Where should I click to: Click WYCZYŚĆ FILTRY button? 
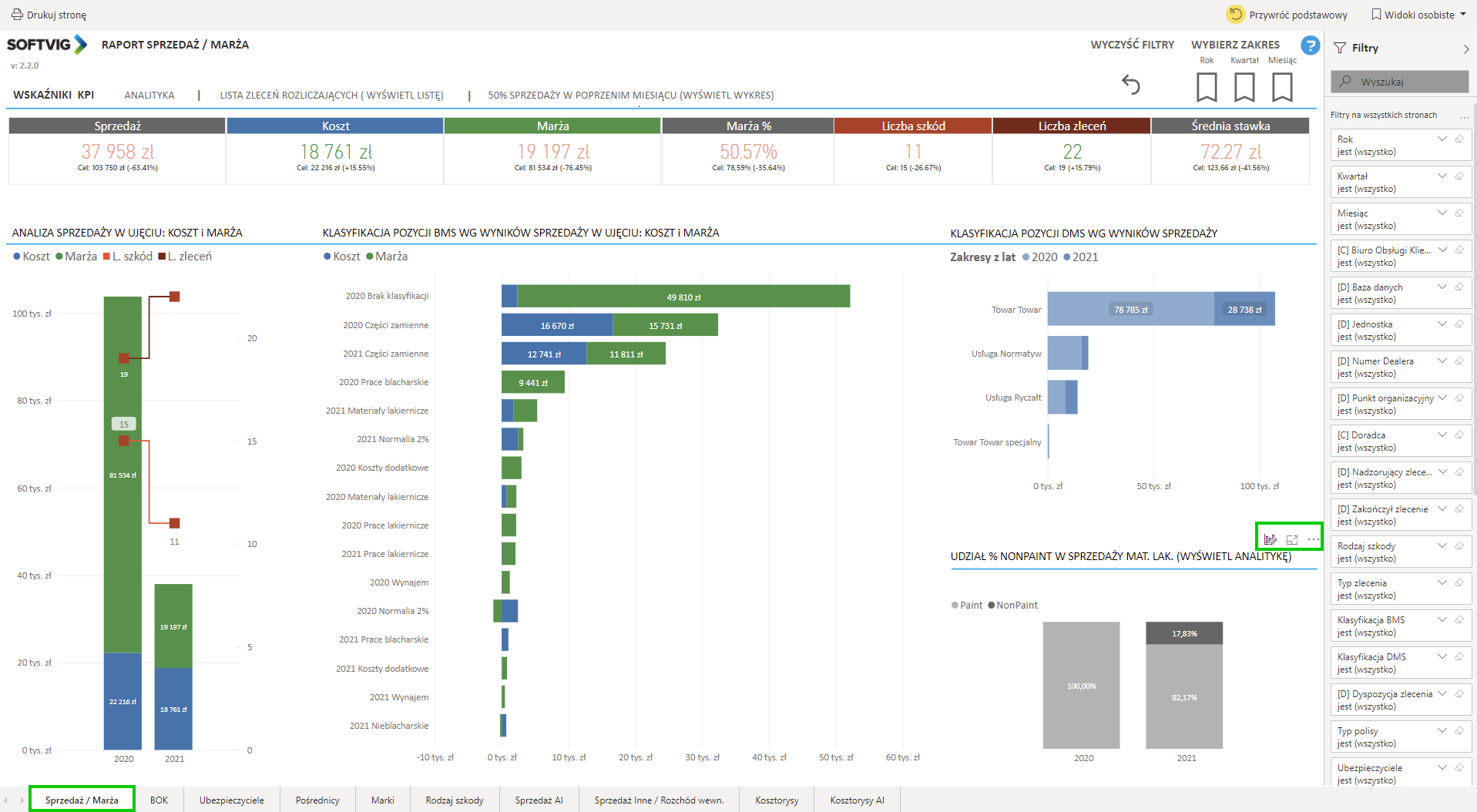(x=1132, y=45)
